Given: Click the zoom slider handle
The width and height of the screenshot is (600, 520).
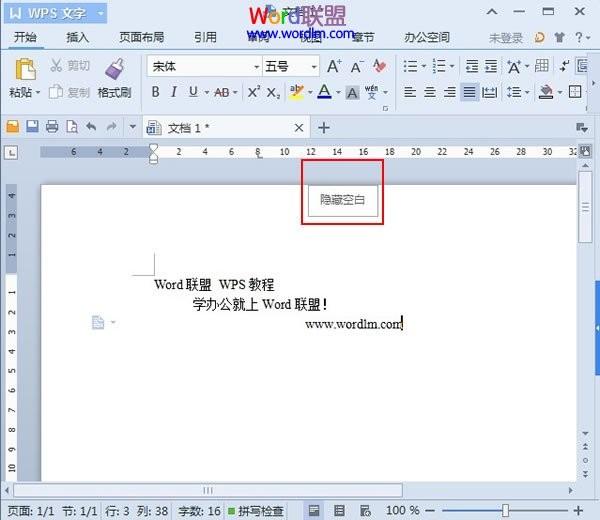Looking at the screenshot, I should (505, 510).
